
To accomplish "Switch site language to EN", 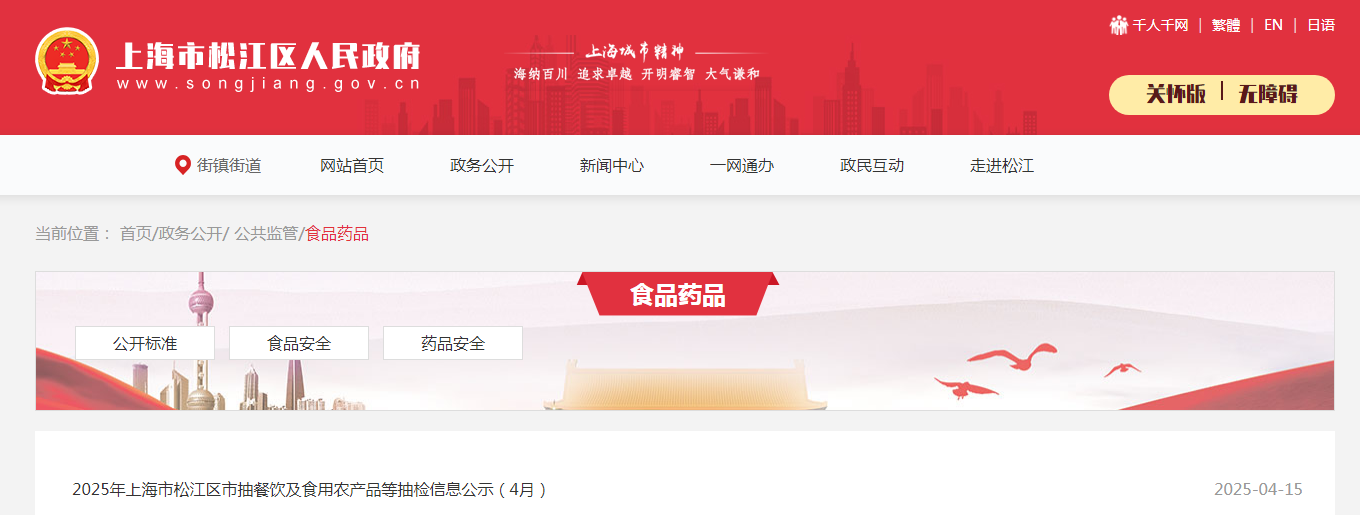I will point(1273,25).
